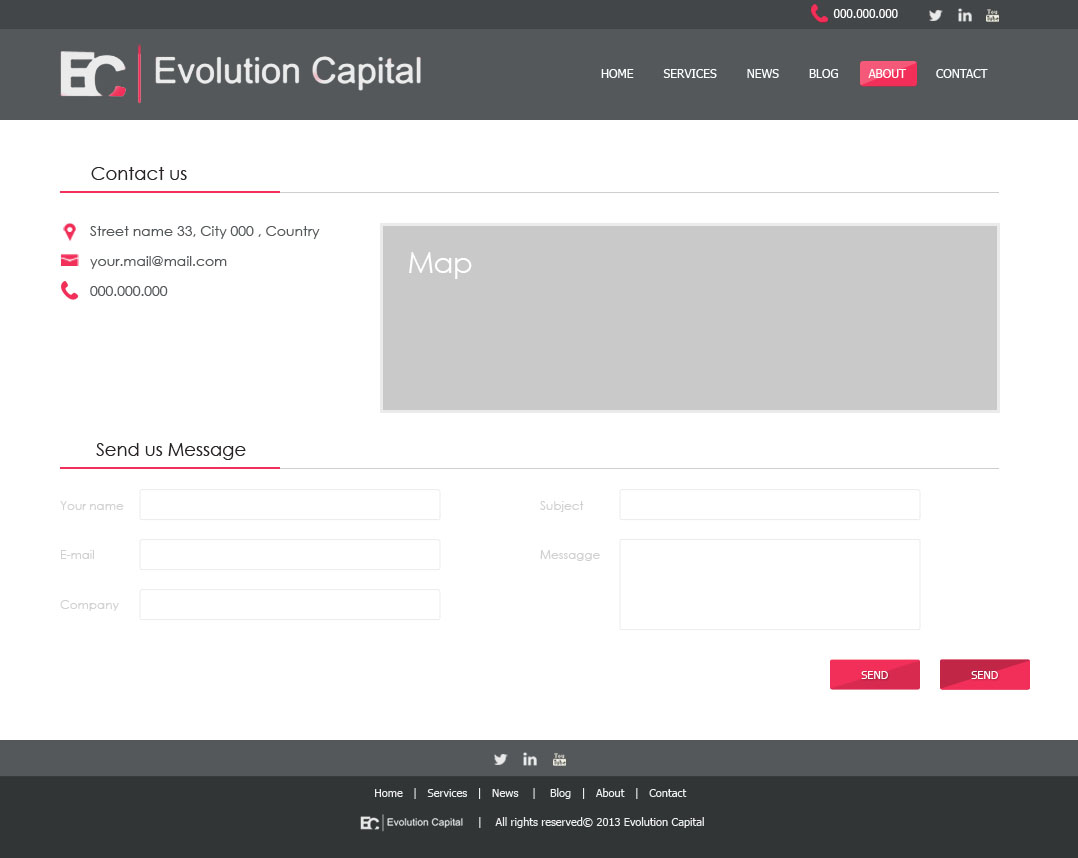Image resolution: width=1078 pixels, height=858 pixels.
Task: Open CONTACT in the header navigation
Action: point(961,74)
